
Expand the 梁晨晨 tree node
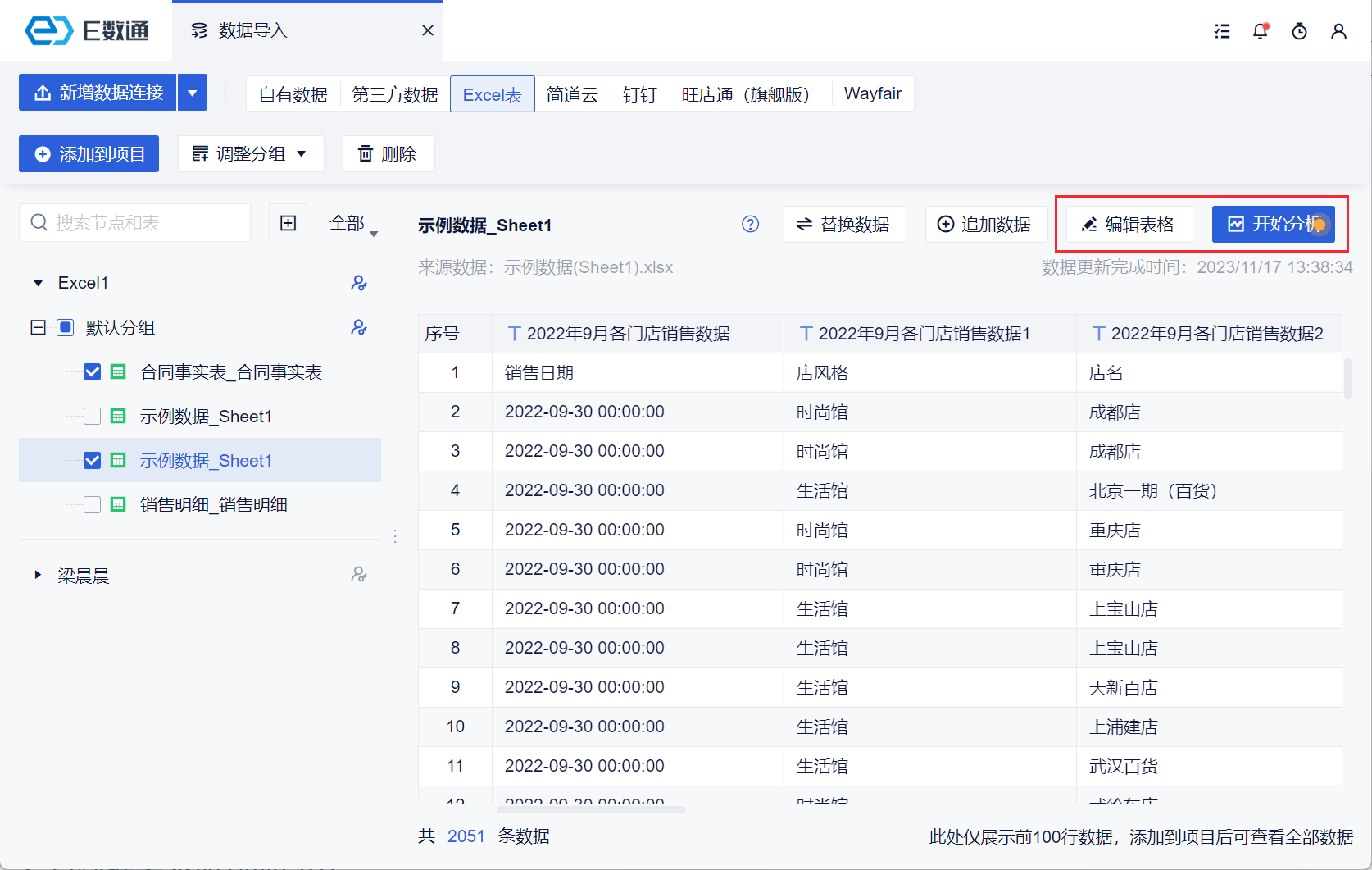point(38,575)
